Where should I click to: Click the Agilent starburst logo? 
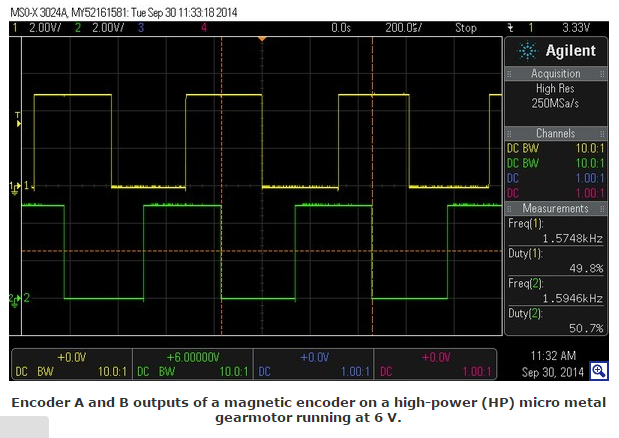[x=527, y=51]
